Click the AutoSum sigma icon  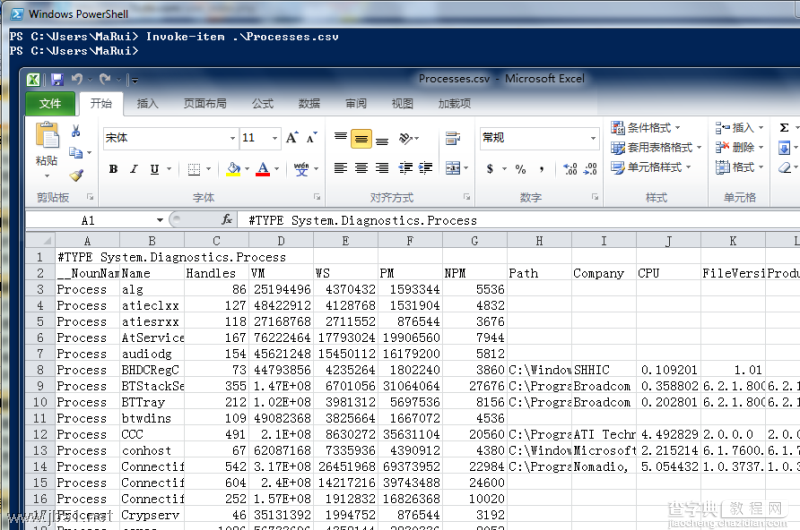click(784, 128)
